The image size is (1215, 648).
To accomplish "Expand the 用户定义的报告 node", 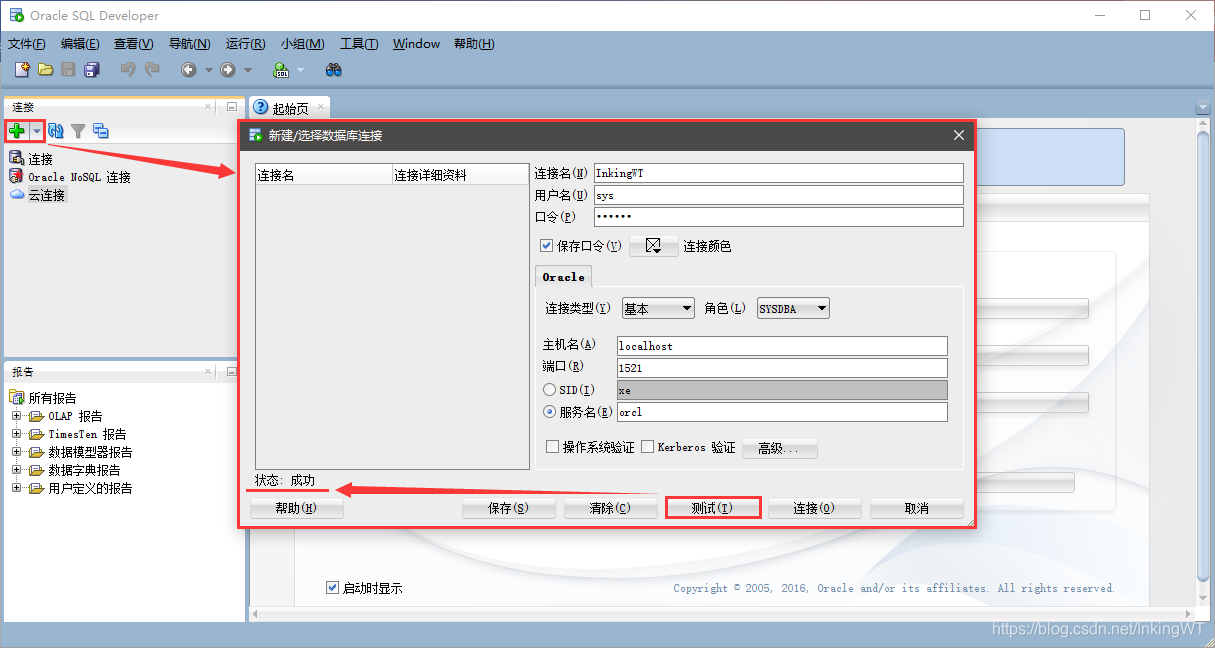I will [x=16, y=488].
